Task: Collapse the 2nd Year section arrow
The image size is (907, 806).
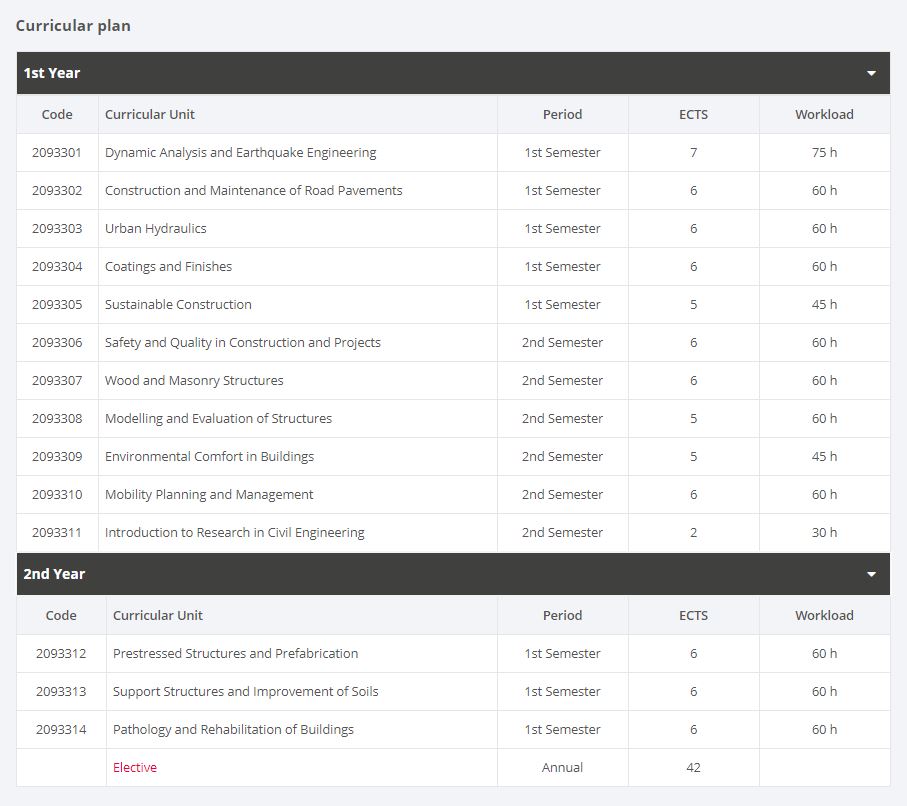Action: pos(871,575)
